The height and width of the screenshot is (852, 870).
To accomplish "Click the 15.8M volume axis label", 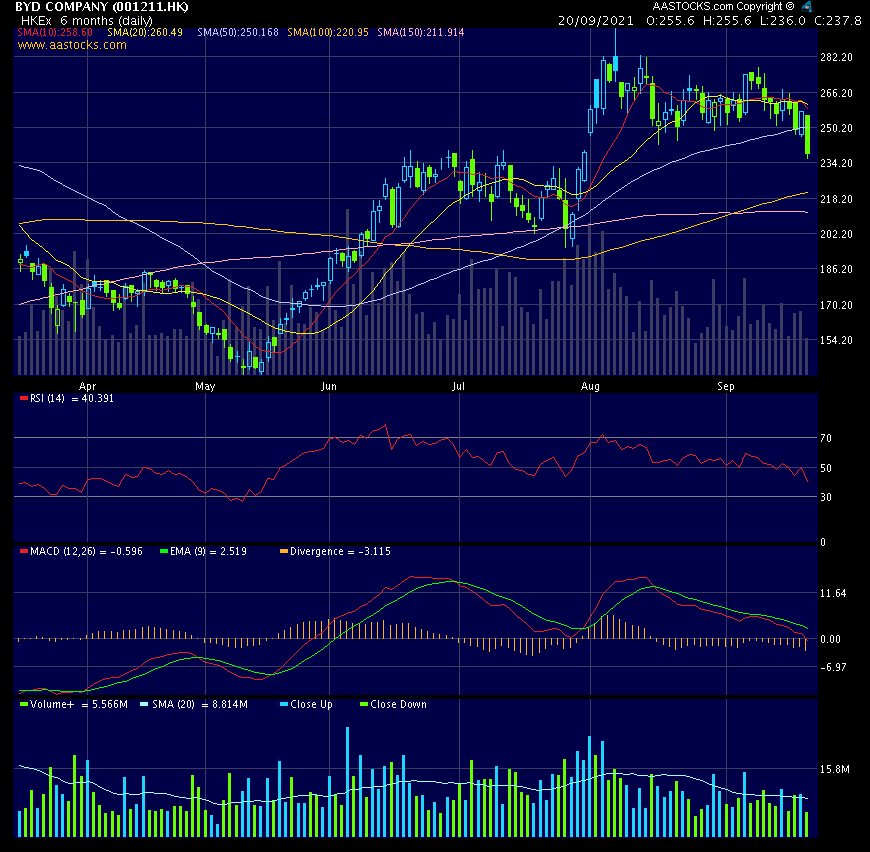I will point(834,769).
